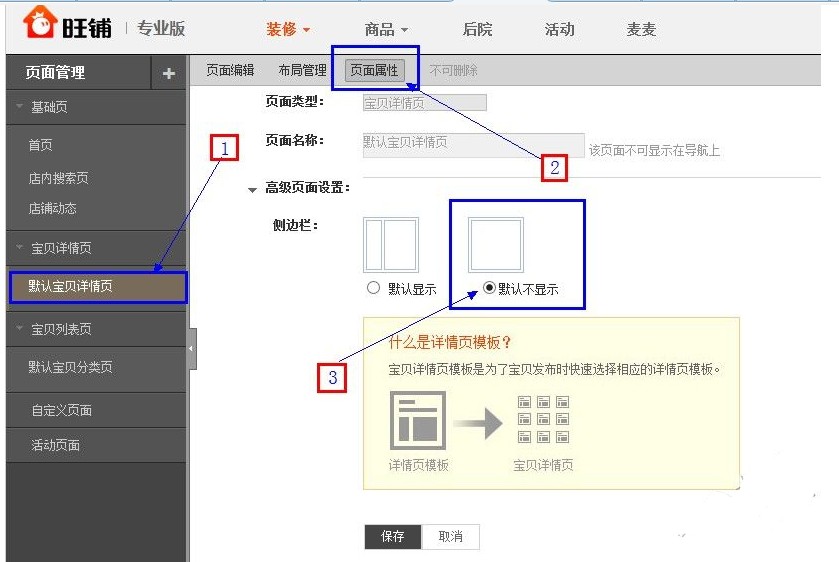Select the single-column no-sidebar layout icon
The image size is (839, 562).
click(x=496, y=245)
